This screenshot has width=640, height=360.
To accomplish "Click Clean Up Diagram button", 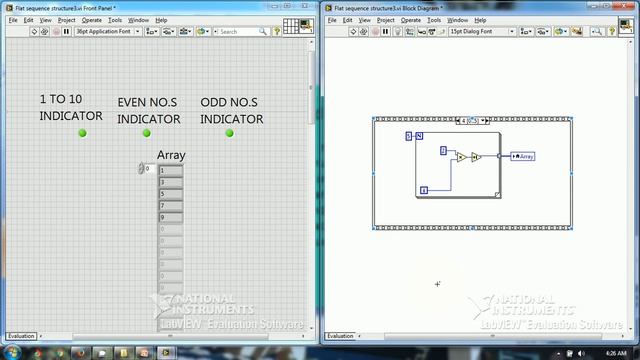I will (577, 31).
